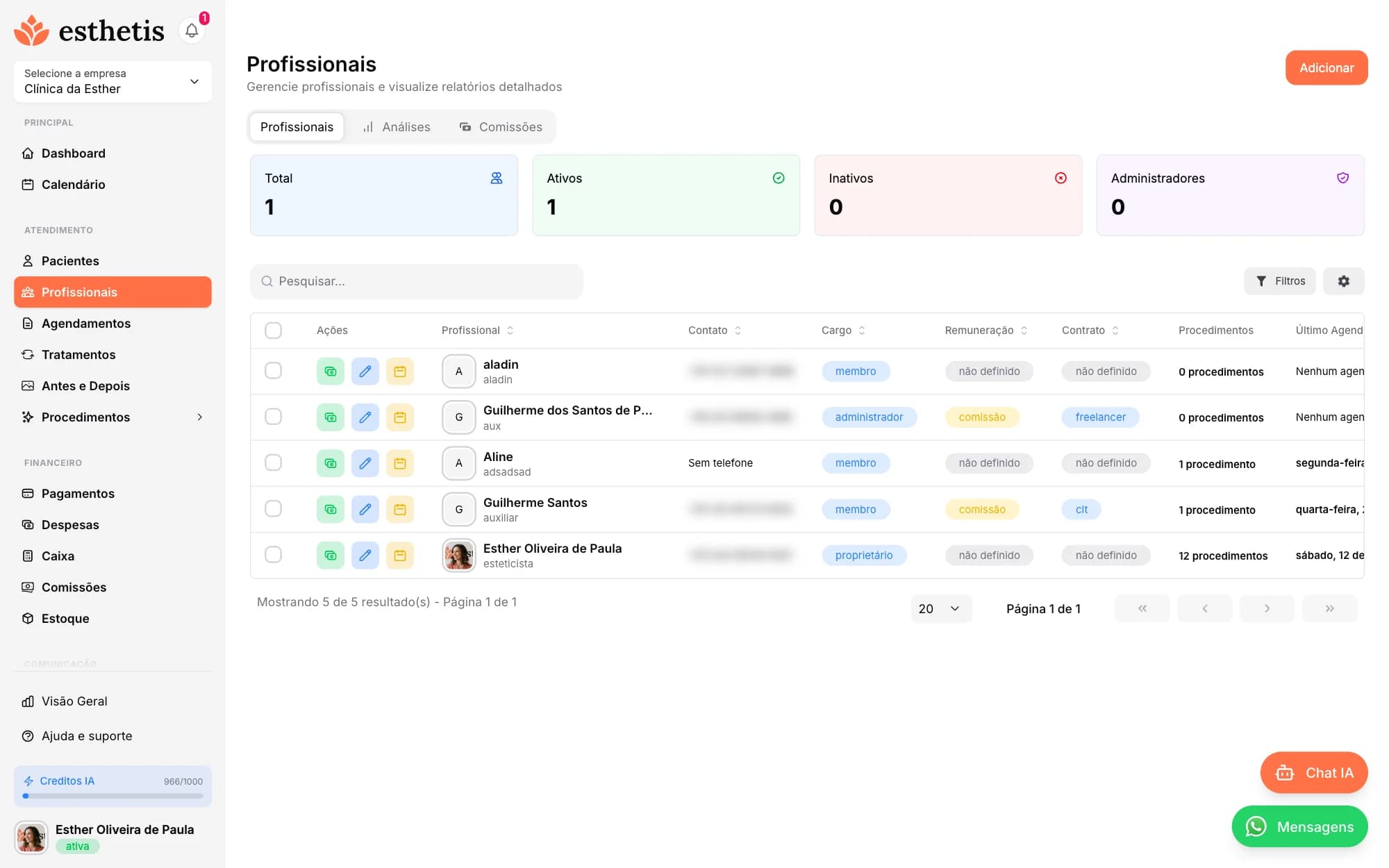Expand the Procedimentos sidebar submenu
Screen dimensions: 1389x868
(x=200, y=417)
